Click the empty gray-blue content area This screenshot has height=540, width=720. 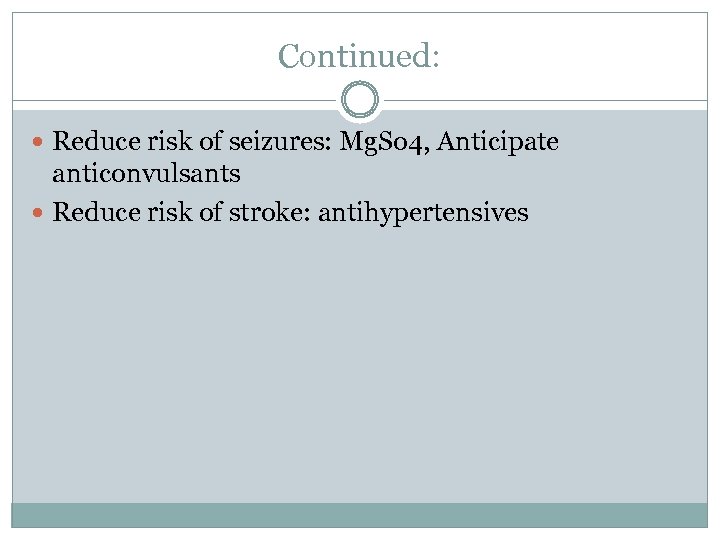point(360,370)
